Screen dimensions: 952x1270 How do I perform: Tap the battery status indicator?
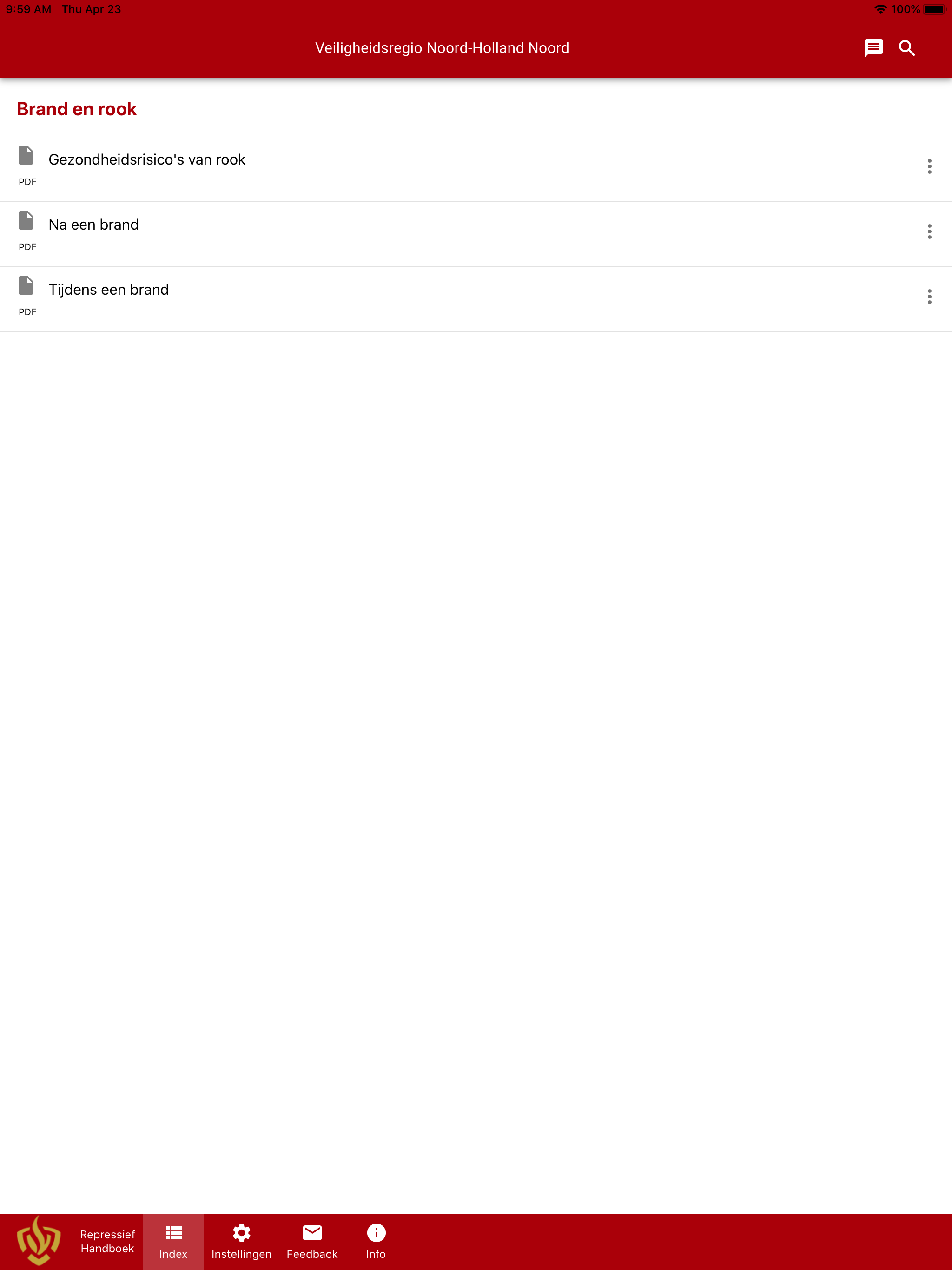pyautogui.click(x=934, y=9)
